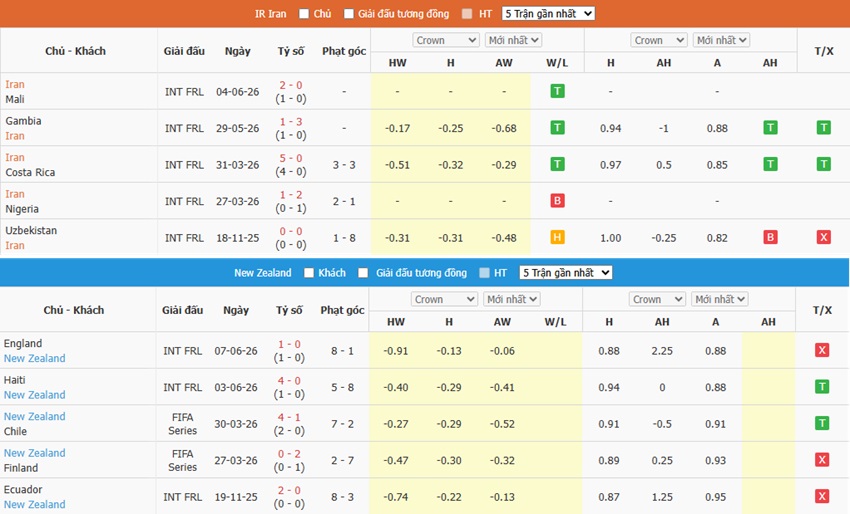Click corner count 5 - 8 in Haiti row

pyautogui.click(x=343, y=388)
